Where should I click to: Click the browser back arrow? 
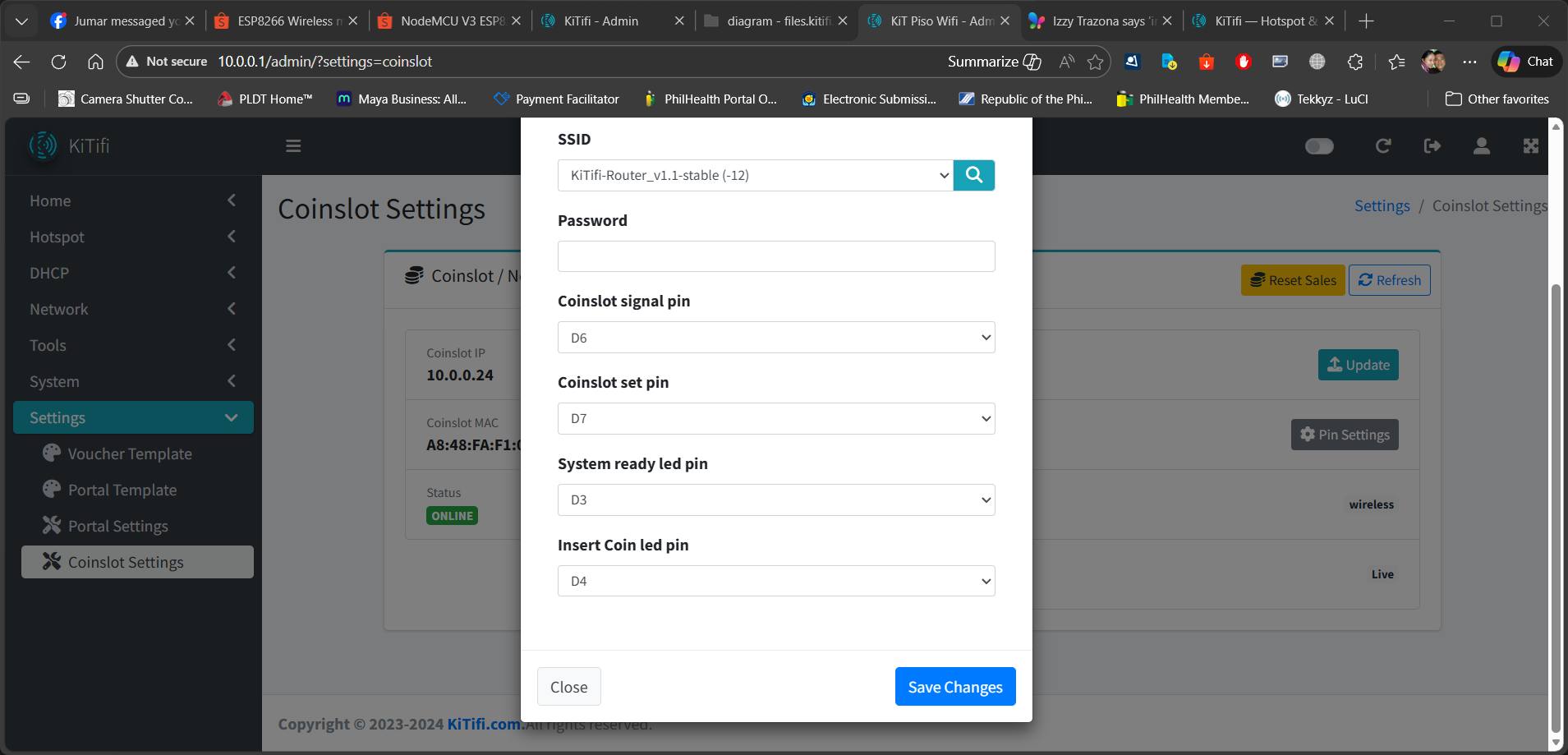[x=22, y=62]
